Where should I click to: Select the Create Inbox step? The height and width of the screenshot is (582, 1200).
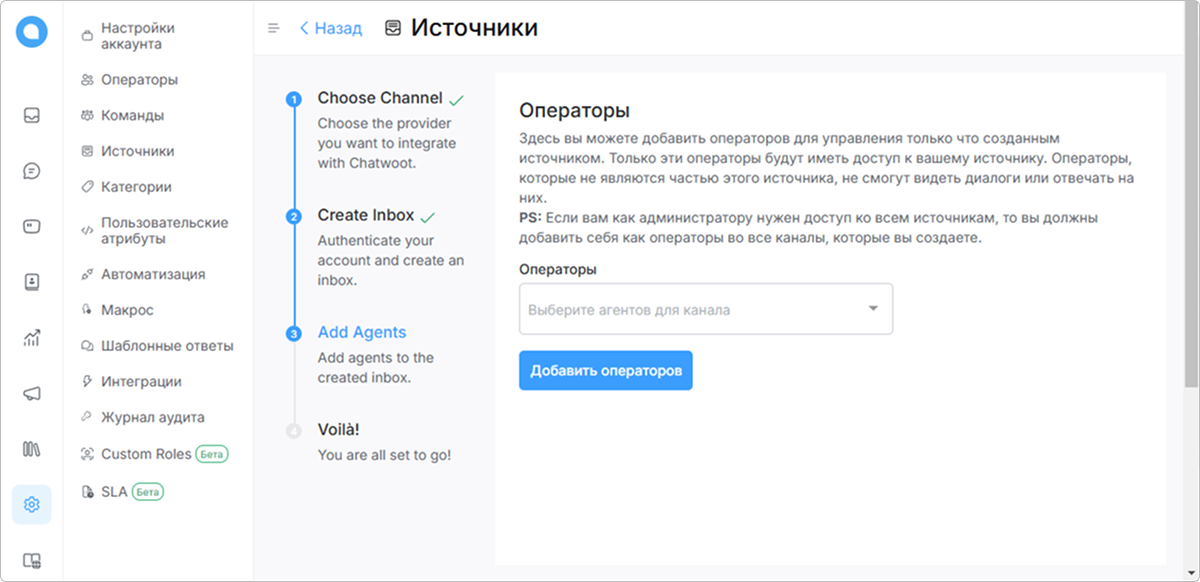pos(366,215)
